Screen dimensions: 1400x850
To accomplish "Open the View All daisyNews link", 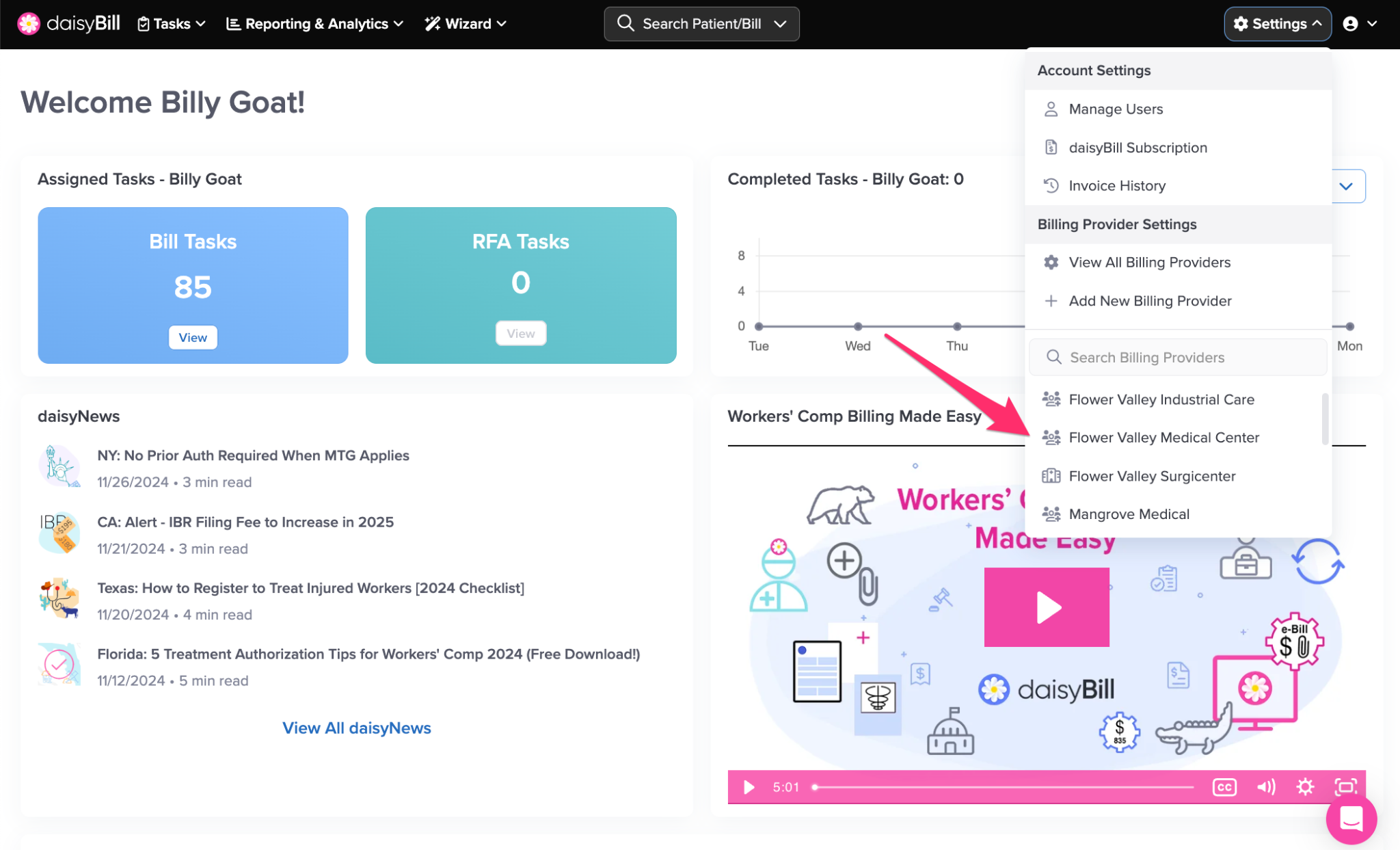I will [x=356, y=728].
